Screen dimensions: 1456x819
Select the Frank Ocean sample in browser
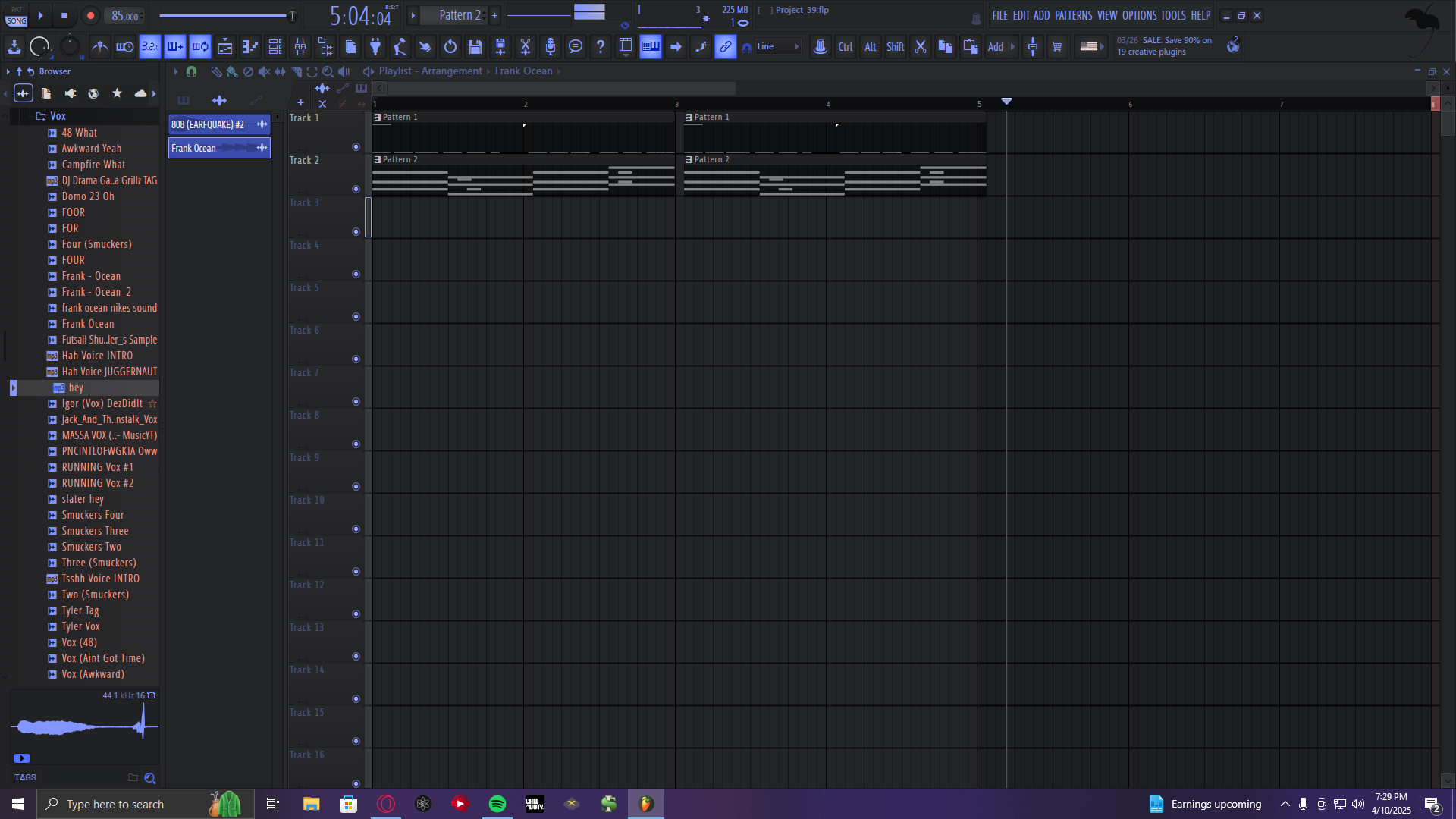88,324
